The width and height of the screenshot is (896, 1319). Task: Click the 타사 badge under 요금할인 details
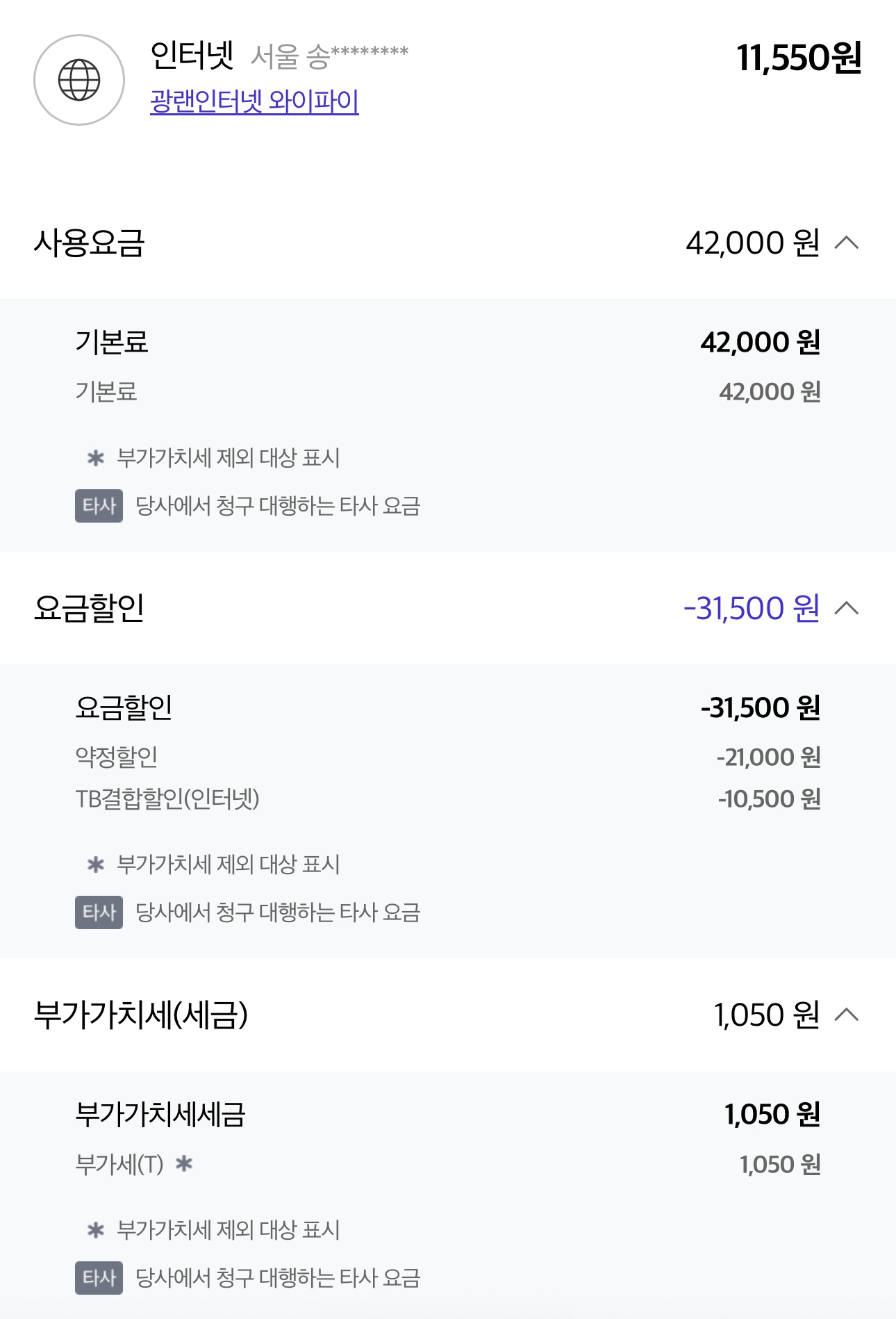pyautogui.click(x=99, y=912)
